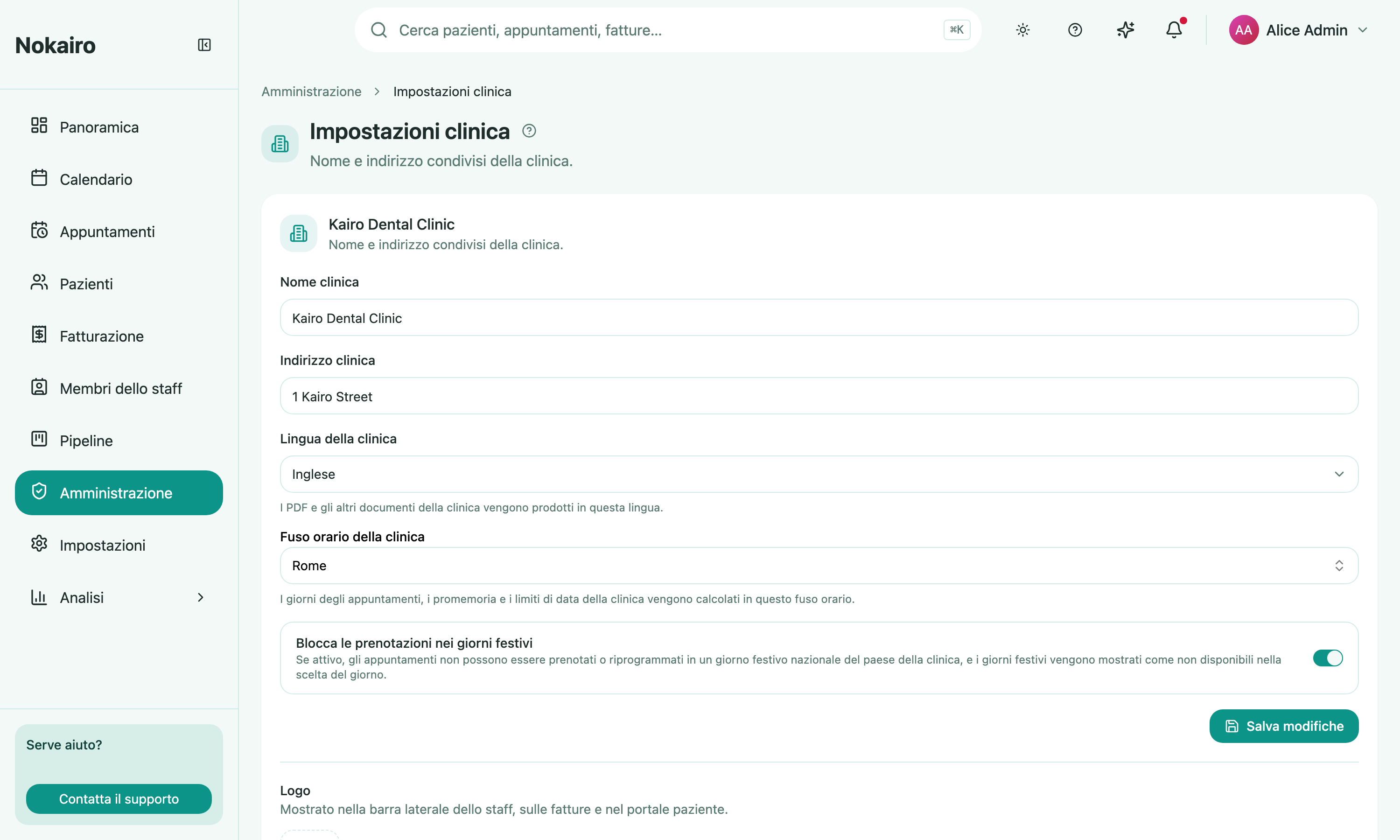Click the Kairo Dental Clinic card title

391,224
